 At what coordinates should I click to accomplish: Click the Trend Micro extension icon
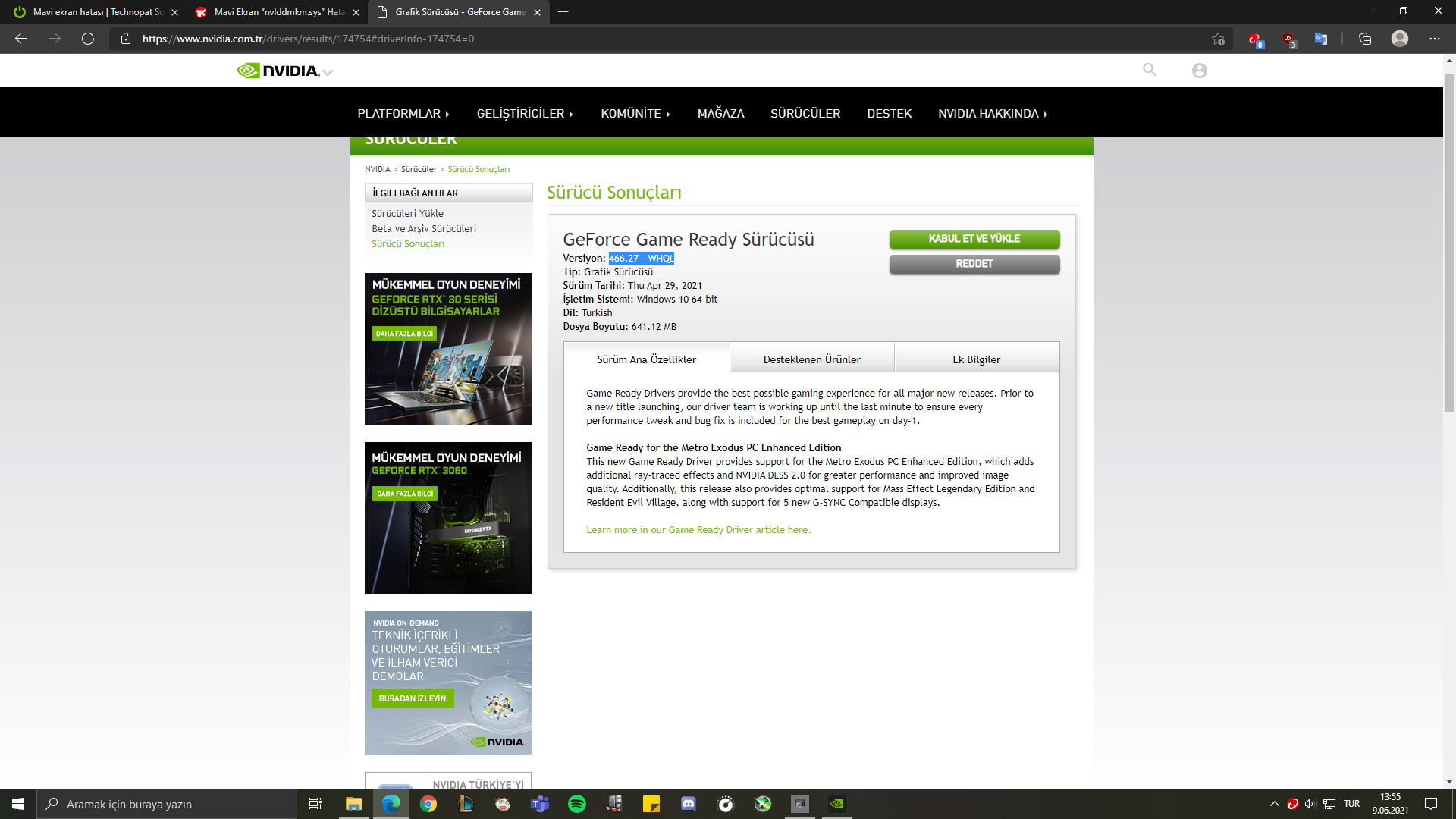1255,39
